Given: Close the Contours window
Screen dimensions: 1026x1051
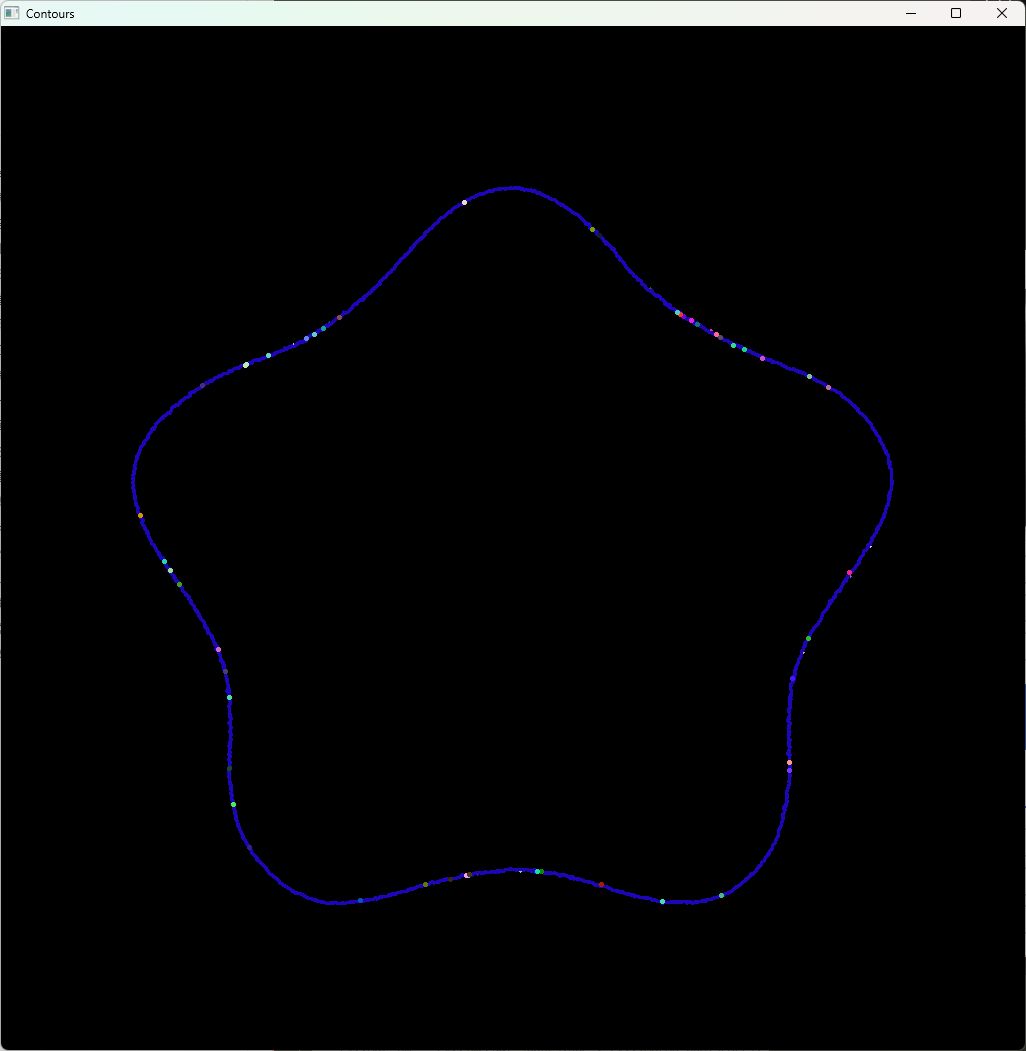Looking at the screenshot, I should pos(1002,13).
